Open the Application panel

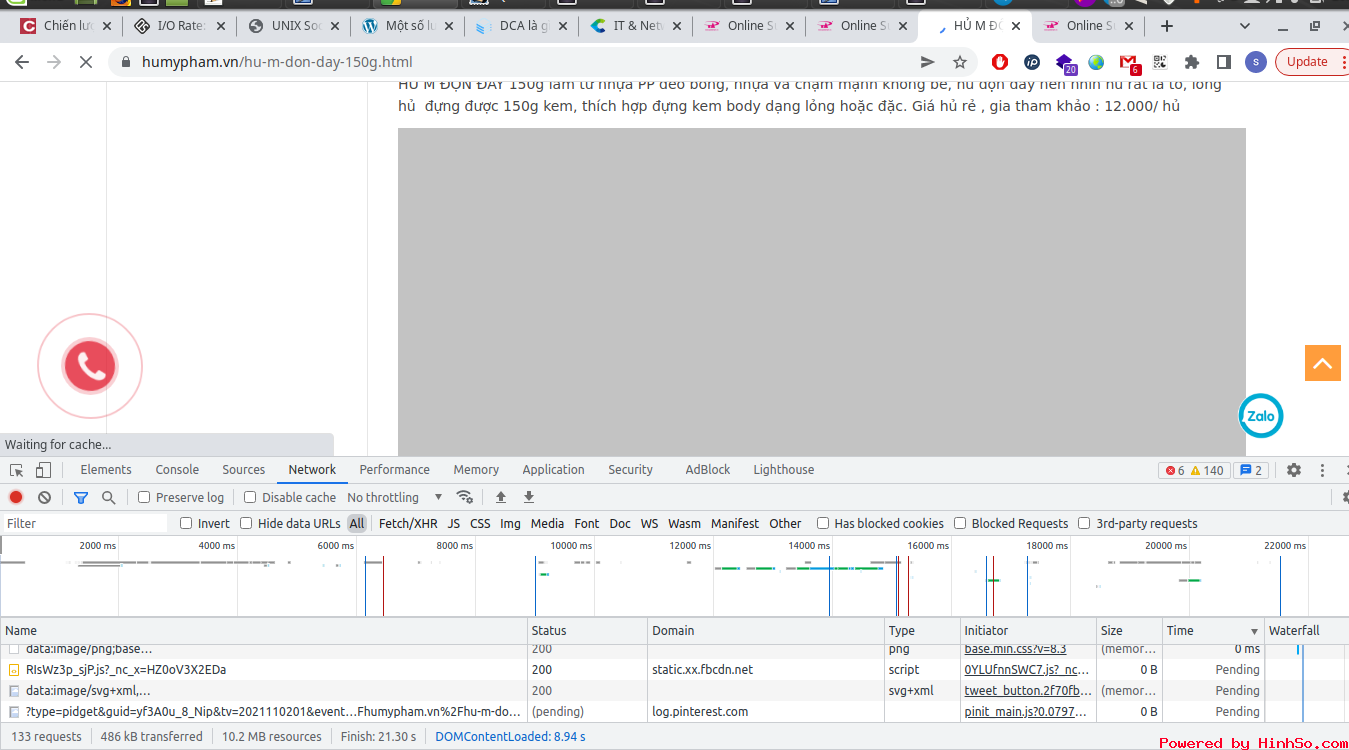(x=553, y=470)
